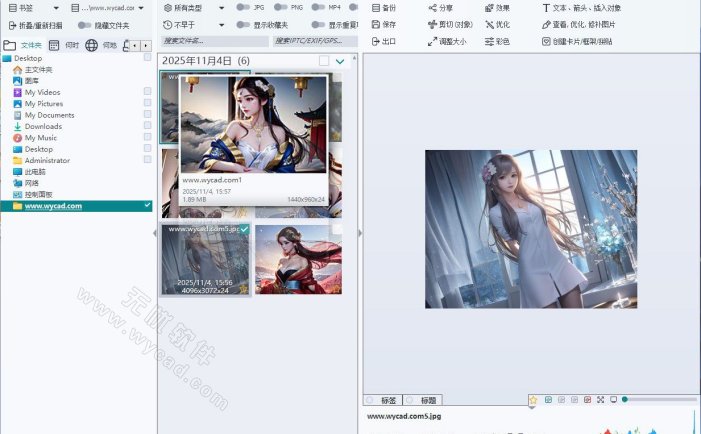Screen dimensions: 701x434
Task: Click the fullscreen expand icon below preview
Action: coord(600,400)
